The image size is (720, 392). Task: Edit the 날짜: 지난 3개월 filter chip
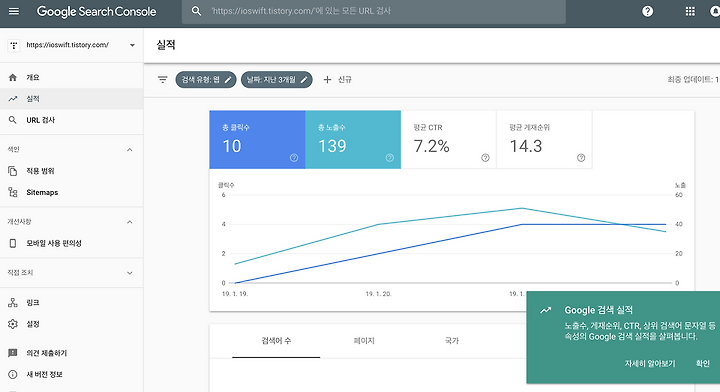tap(276, 79)
